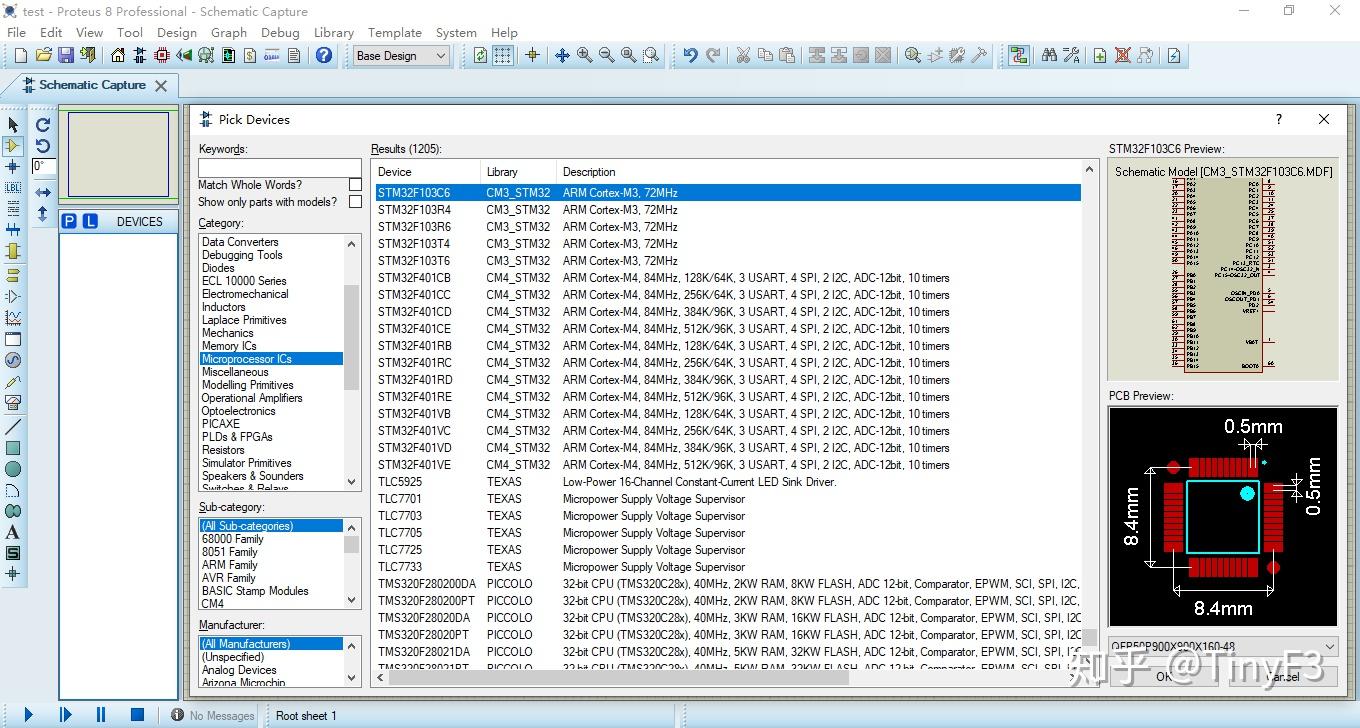Select TLC5925 device row
This screenshot has height=728, width=1360.
point(728,482)
